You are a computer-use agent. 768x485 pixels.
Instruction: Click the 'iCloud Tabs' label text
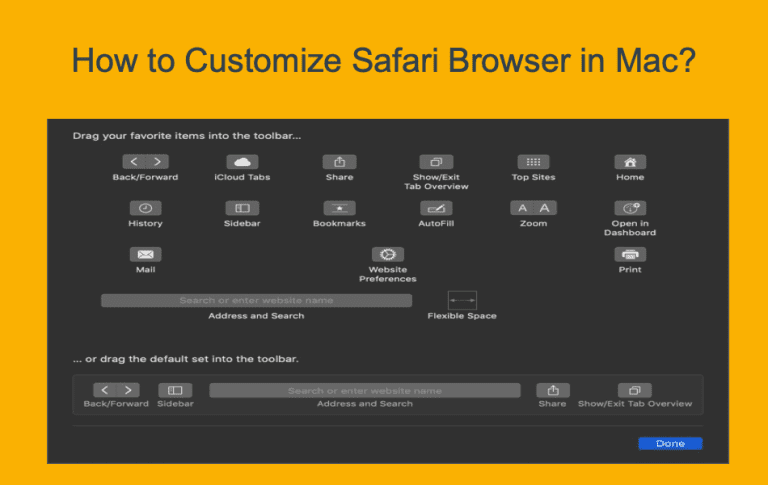(242, 177)
